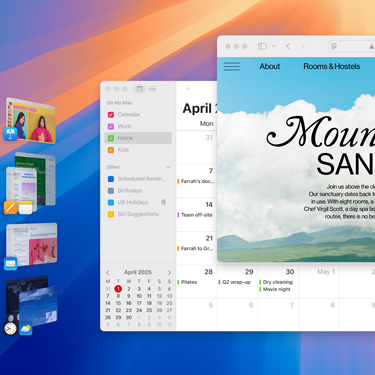Open the Movie night event
Image resolution: width=375 pixels, height=375 pixels.
[275, 289]
